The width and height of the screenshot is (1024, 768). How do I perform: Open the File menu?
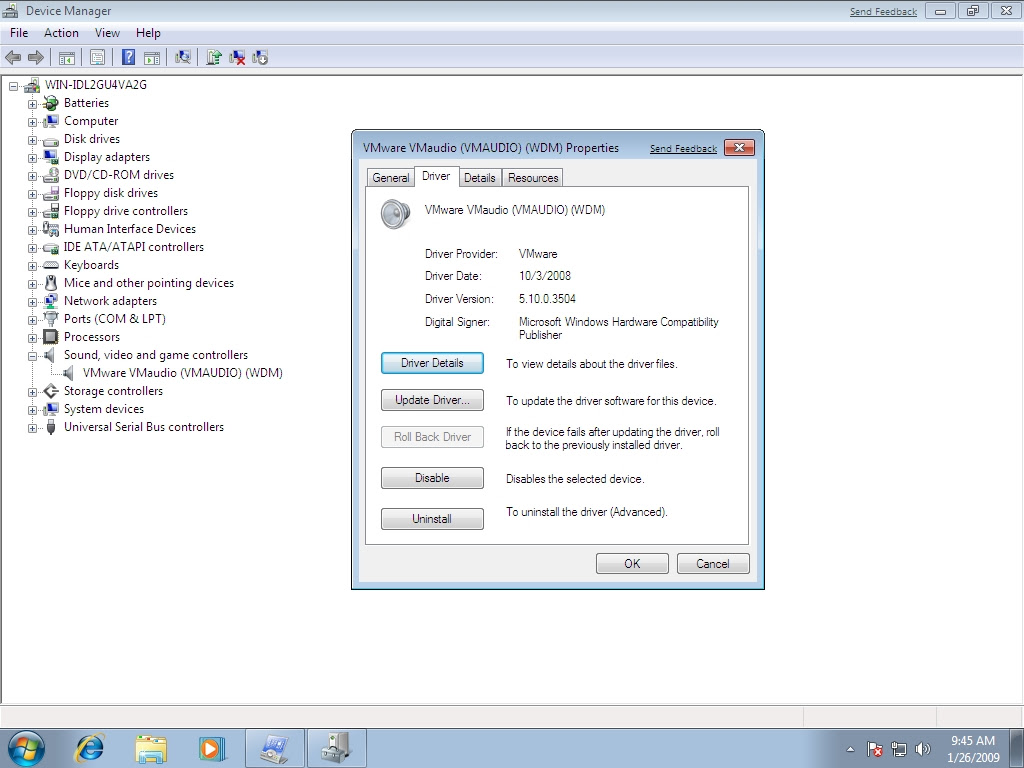[19, 33]
